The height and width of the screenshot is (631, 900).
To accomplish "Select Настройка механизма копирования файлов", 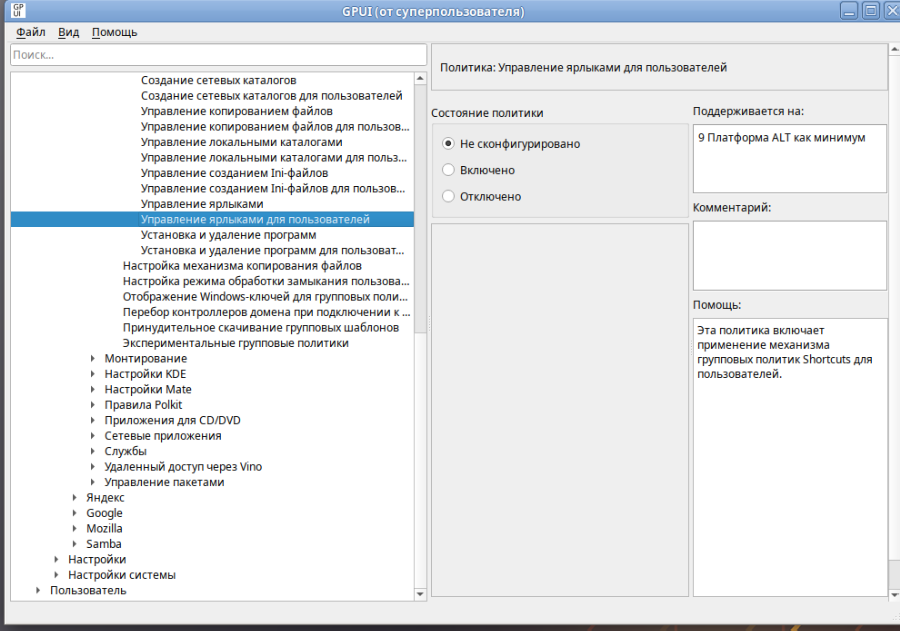I will (x=242, y=266).
